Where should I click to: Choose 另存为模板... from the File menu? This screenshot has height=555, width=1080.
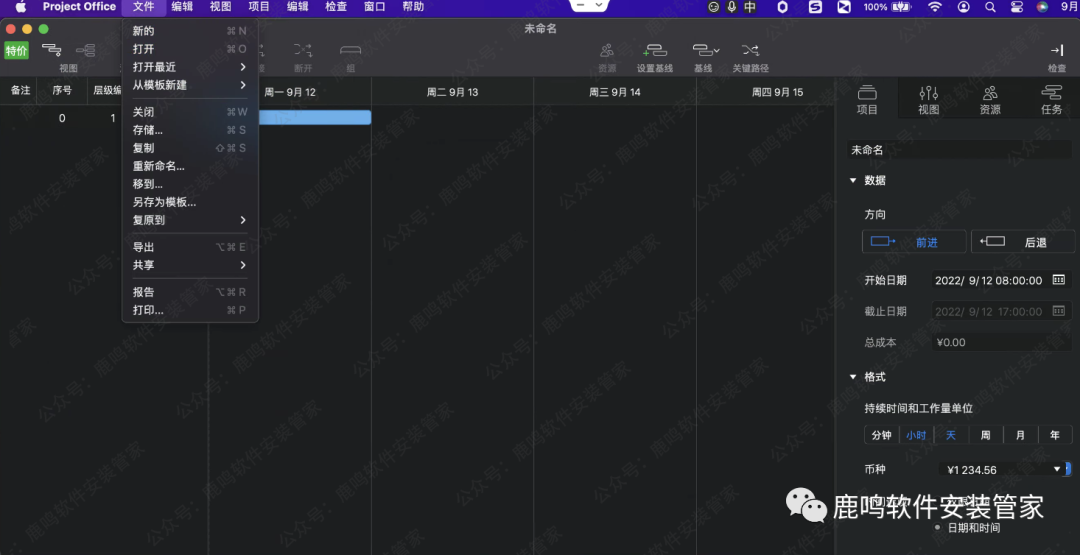164,202
